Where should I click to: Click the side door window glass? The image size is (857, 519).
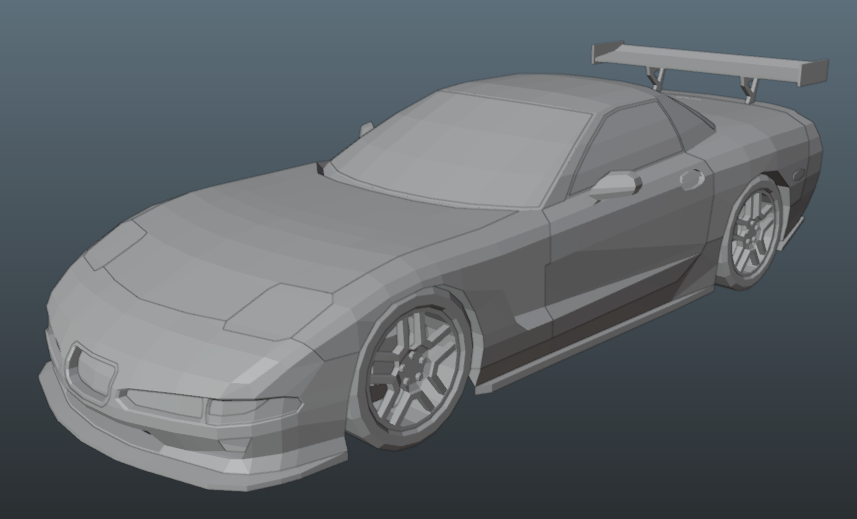(626, 145)
